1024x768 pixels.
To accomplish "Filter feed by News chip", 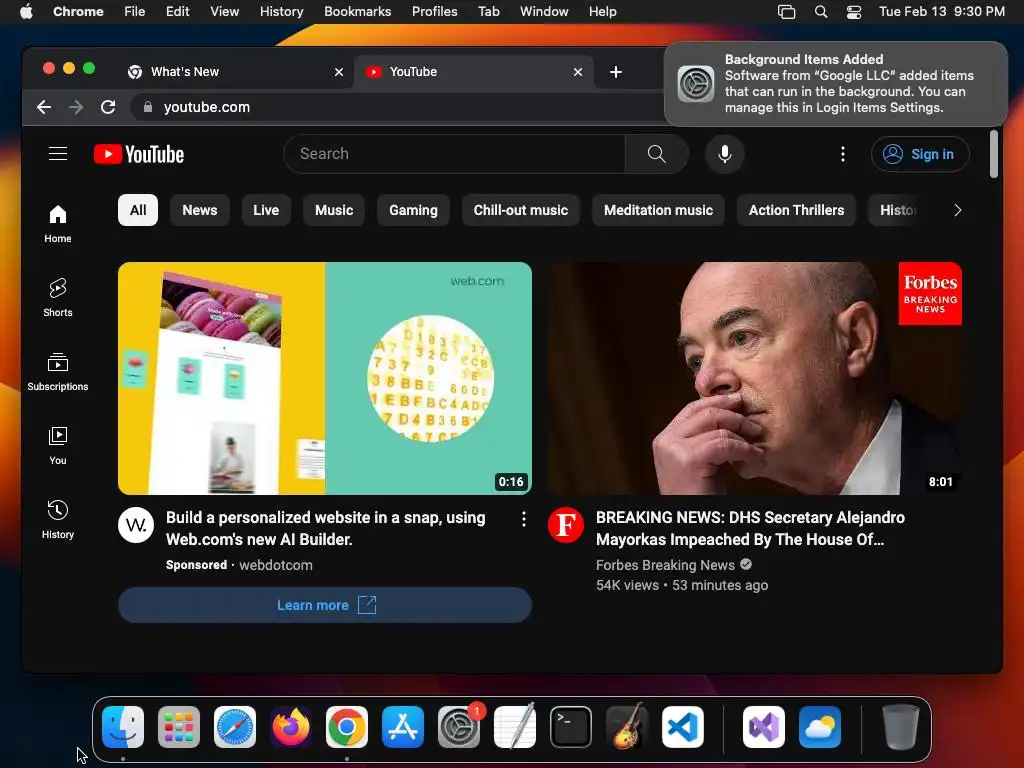I will click(x=200, y=210).
